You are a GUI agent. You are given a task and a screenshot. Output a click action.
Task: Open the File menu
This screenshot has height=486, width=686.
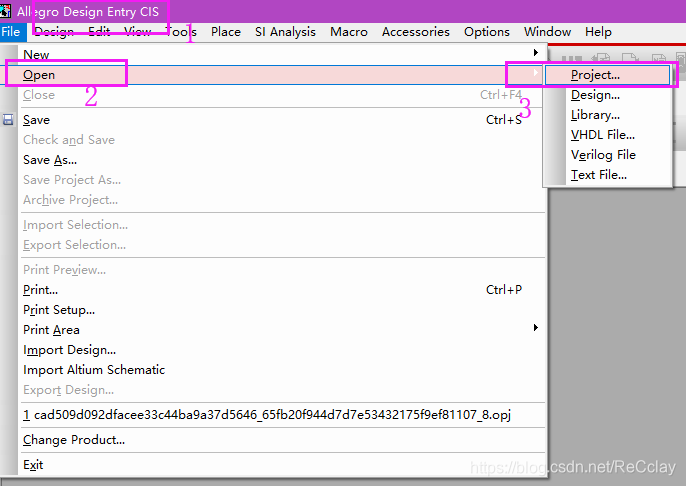click(10, 32)
